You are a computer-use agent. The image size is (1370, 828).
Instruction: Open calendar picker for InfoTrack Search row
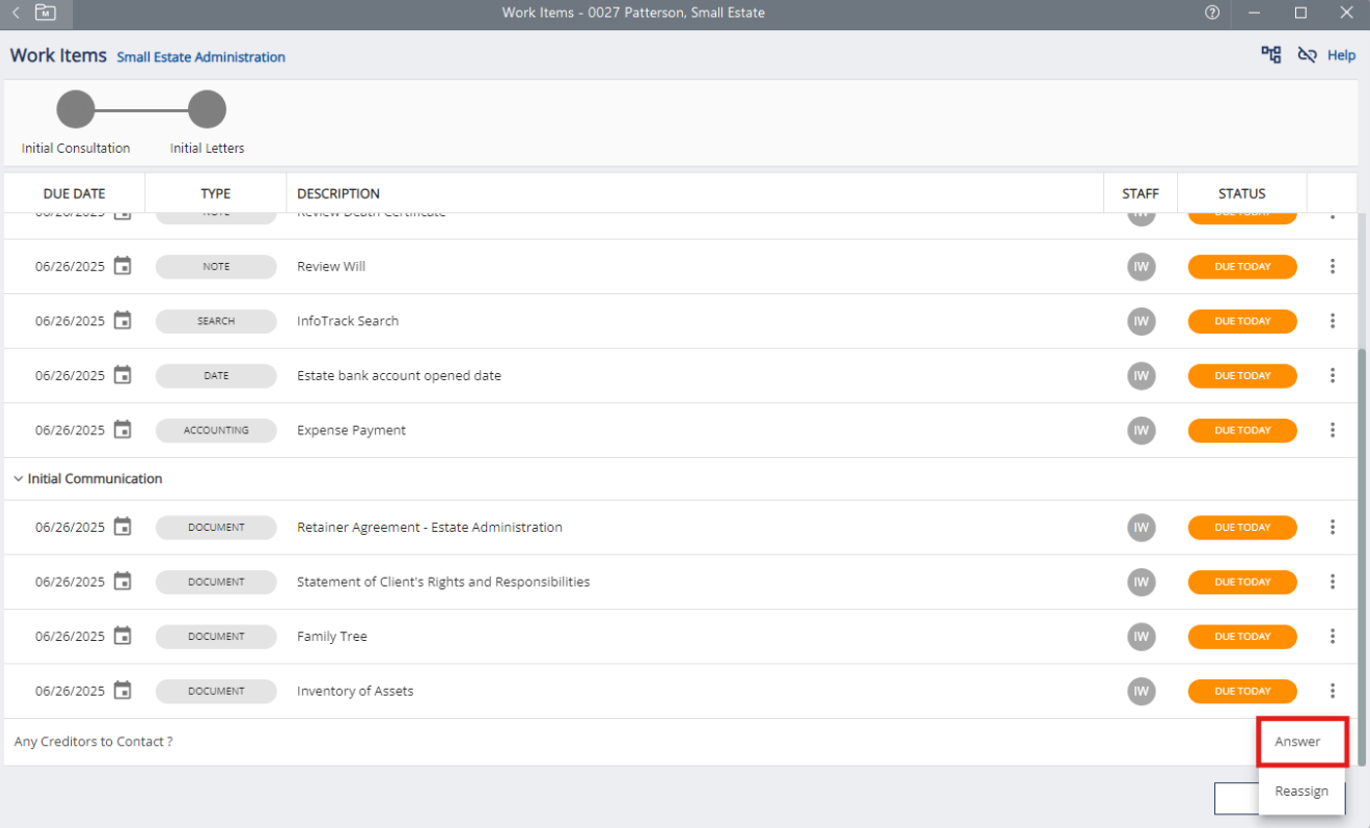point(122,321)
